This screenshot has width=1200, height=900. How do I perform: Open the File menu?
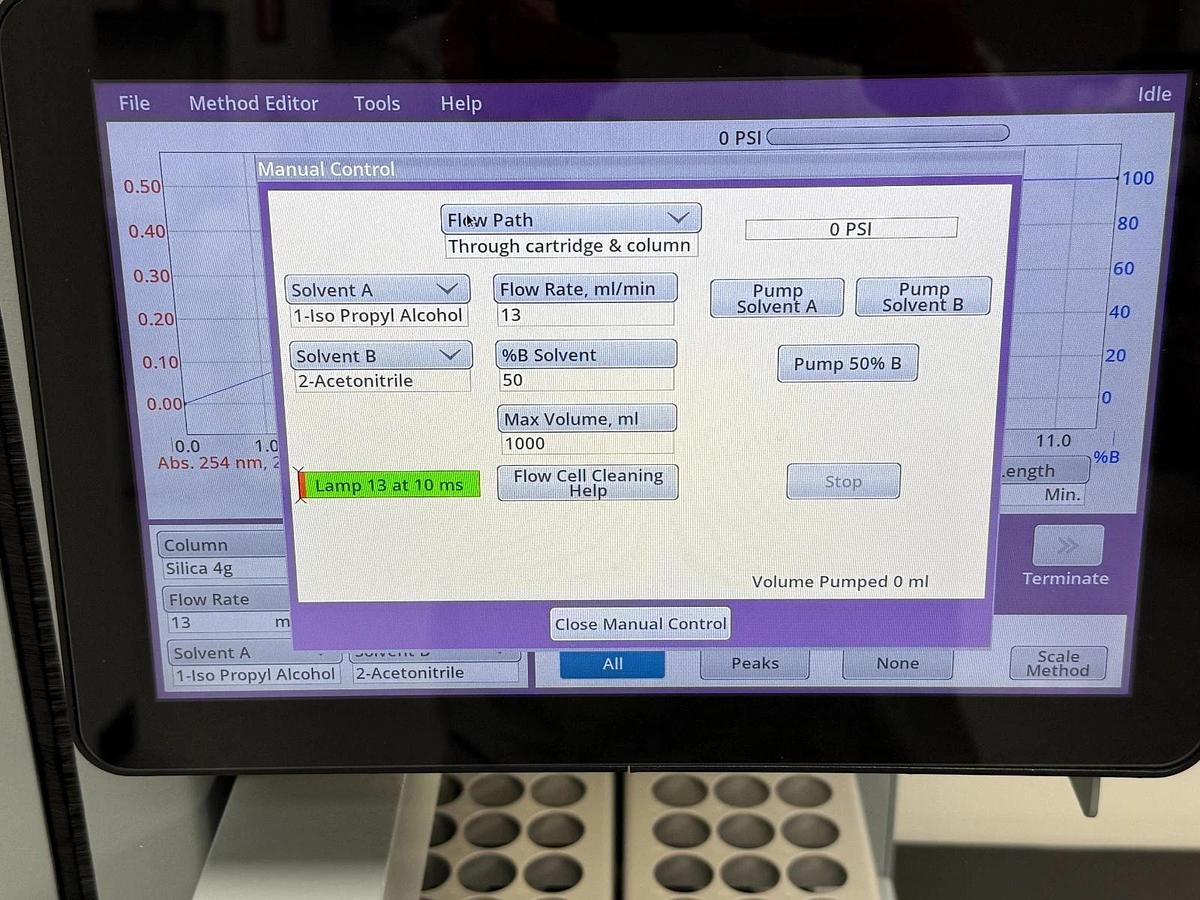coord(134,103)
